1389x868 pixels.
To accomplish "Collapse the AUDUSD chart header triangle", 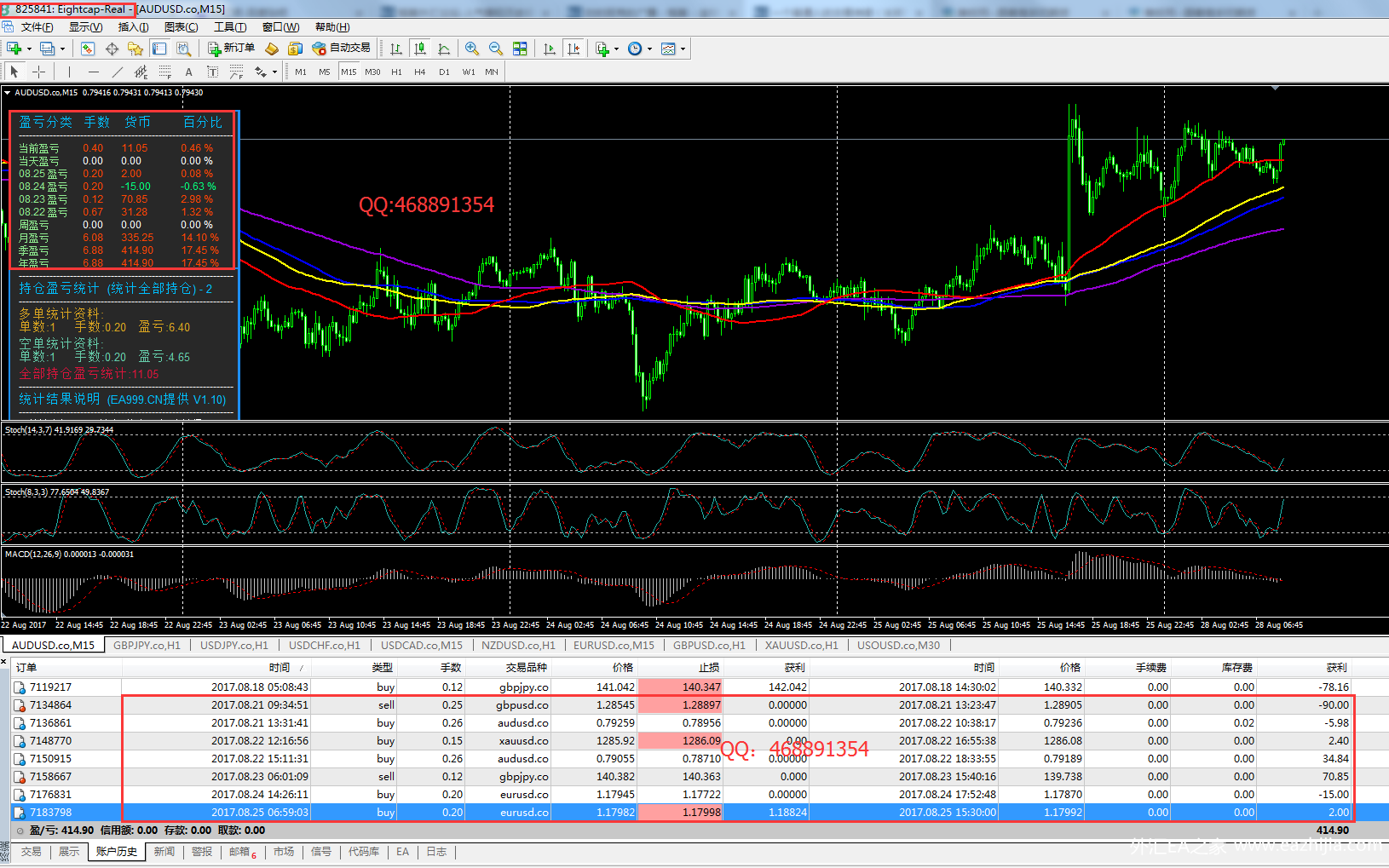I will pos(7,92).
